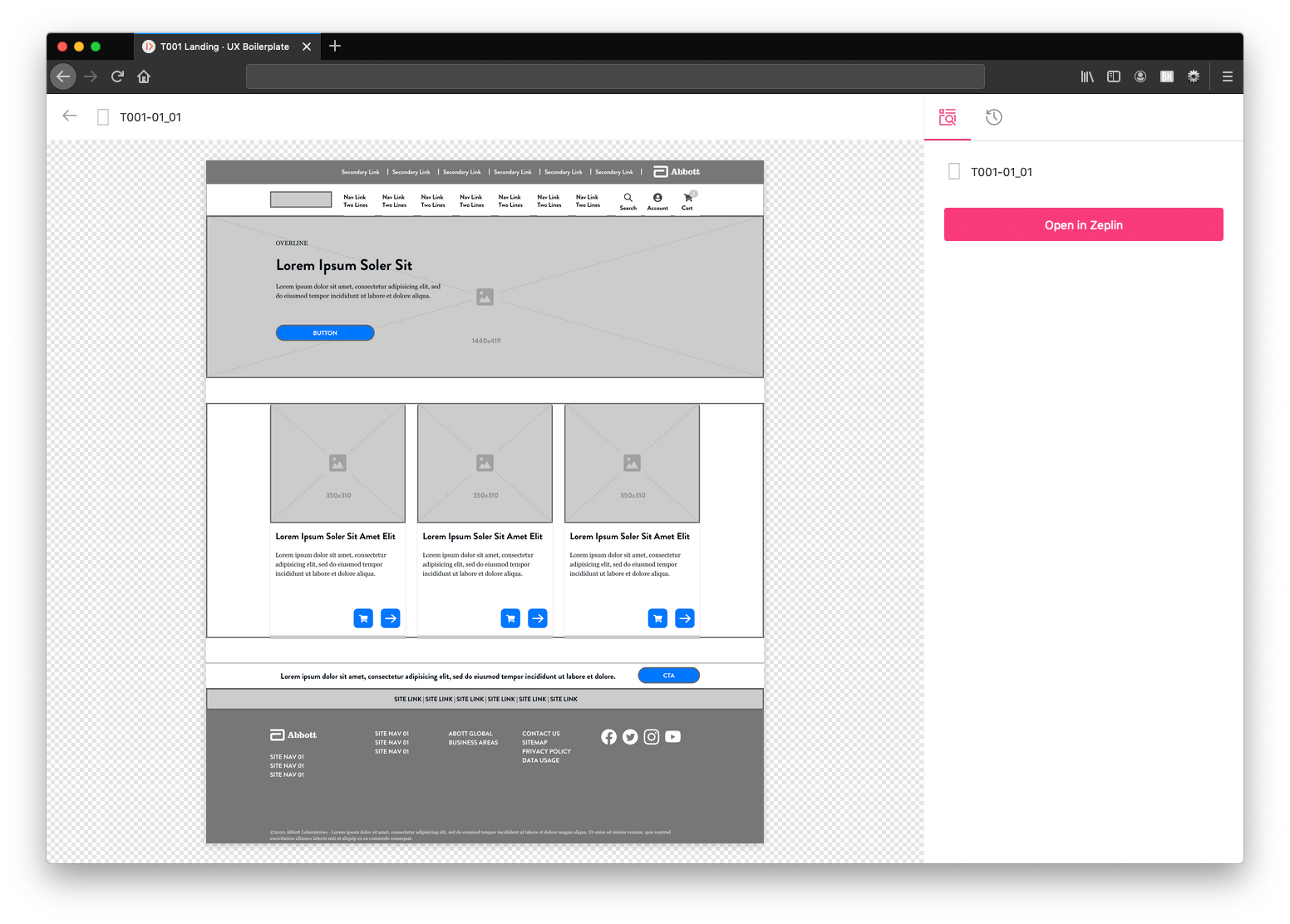Select the version history clock icon
Screen dimensions: 1290x924
993,117
